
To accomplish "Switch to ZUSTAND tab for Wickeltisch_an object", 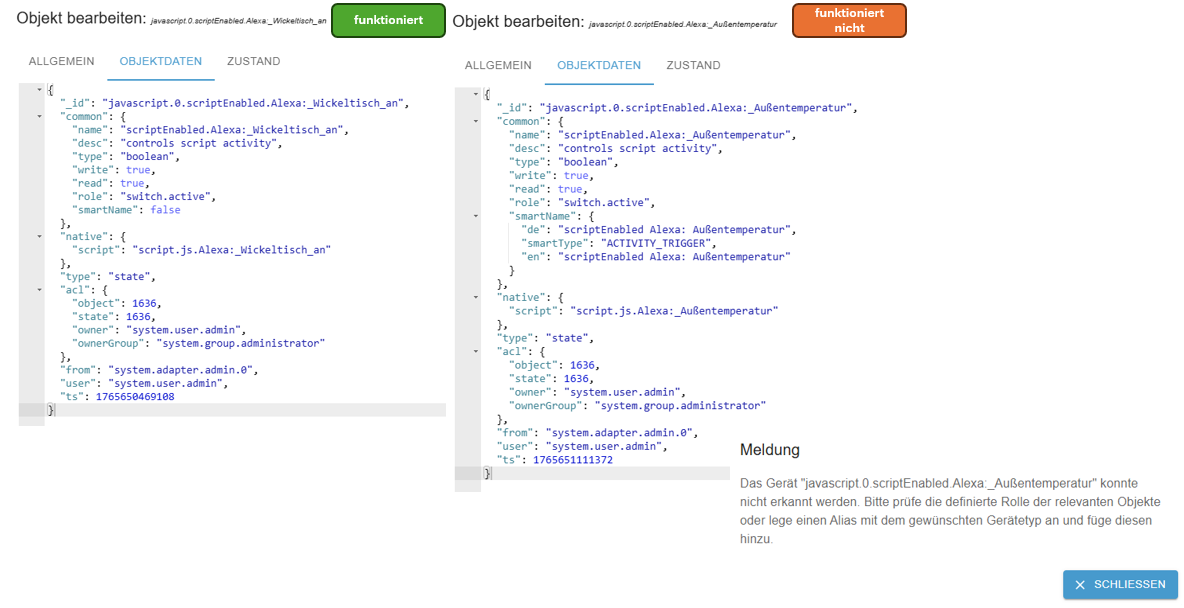I will [x=253, y=61].
